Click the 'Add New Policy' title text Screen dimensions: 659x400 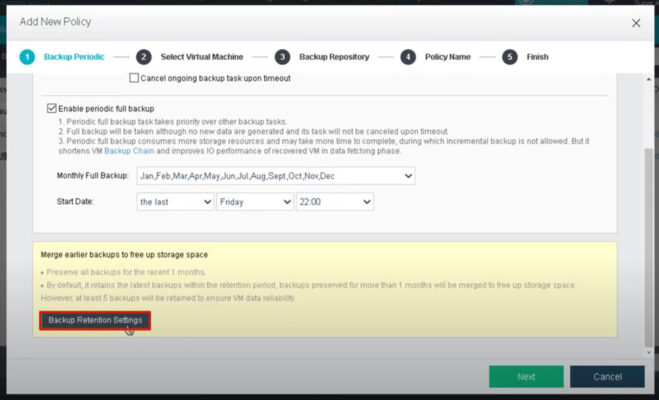coord(55,22)
